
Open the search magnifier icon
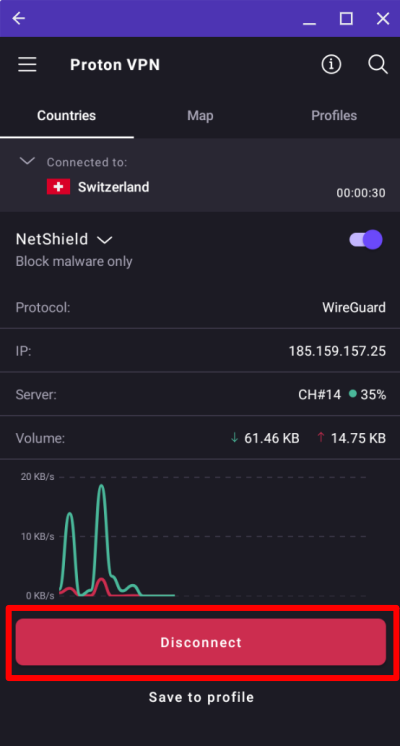pyautogui.click(x=378, y=64)
